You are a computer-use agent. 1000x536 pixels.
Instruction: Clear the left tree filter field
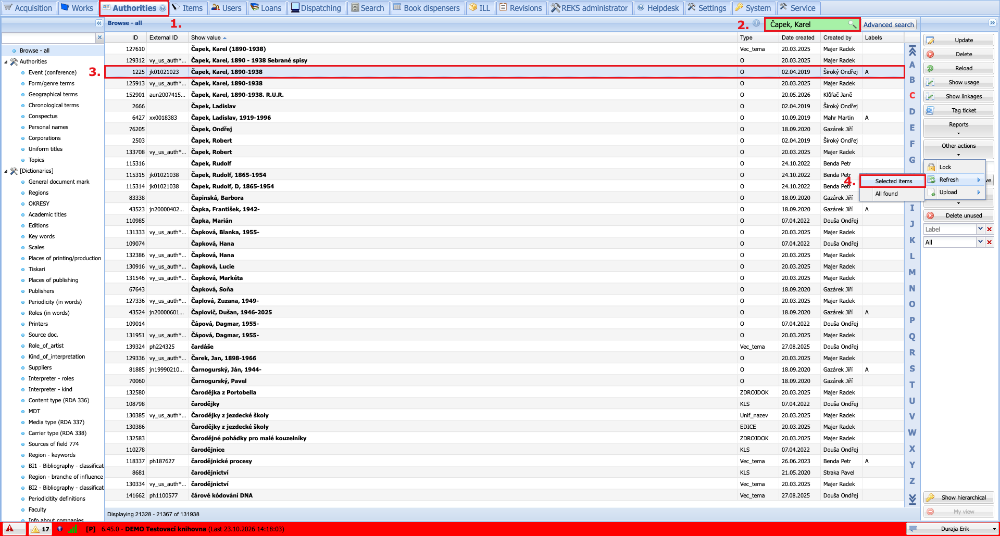99,38
